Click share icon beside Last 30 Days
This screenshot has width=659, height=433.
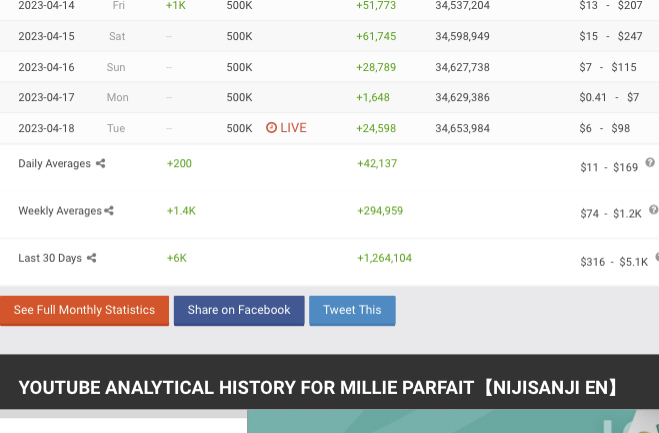point(92,258)
